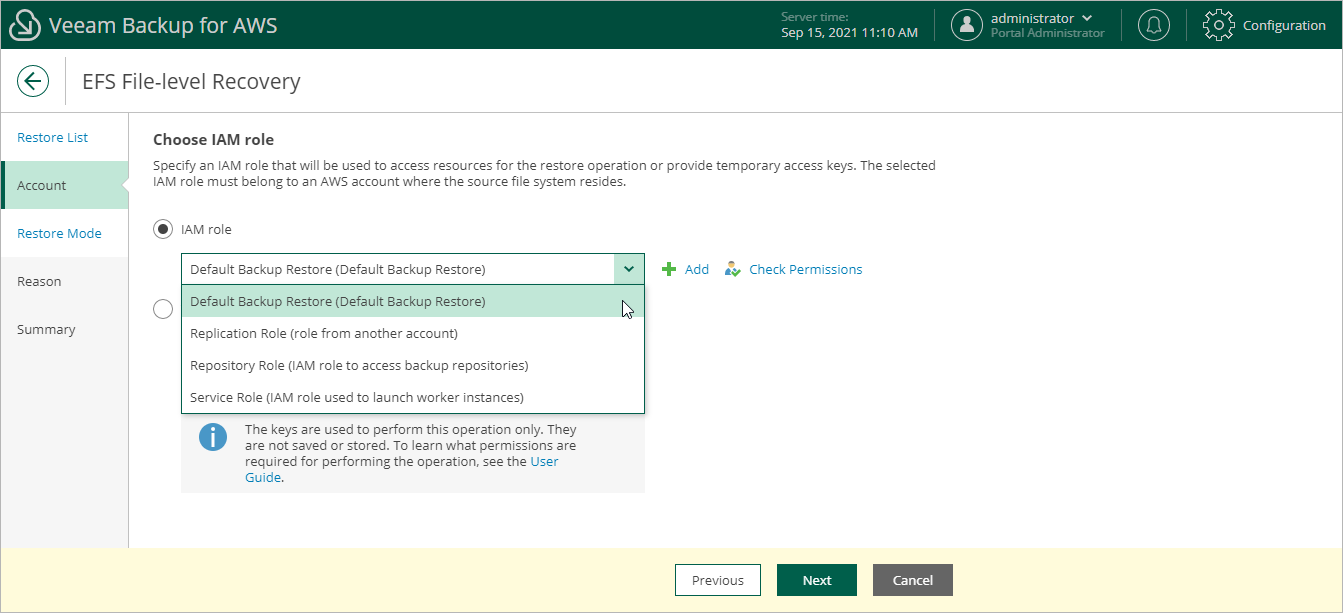Go to the Restore List step

53,137
